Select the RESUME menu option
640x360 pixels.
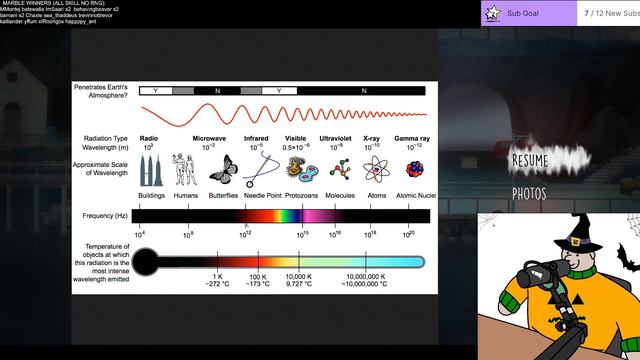530,160
